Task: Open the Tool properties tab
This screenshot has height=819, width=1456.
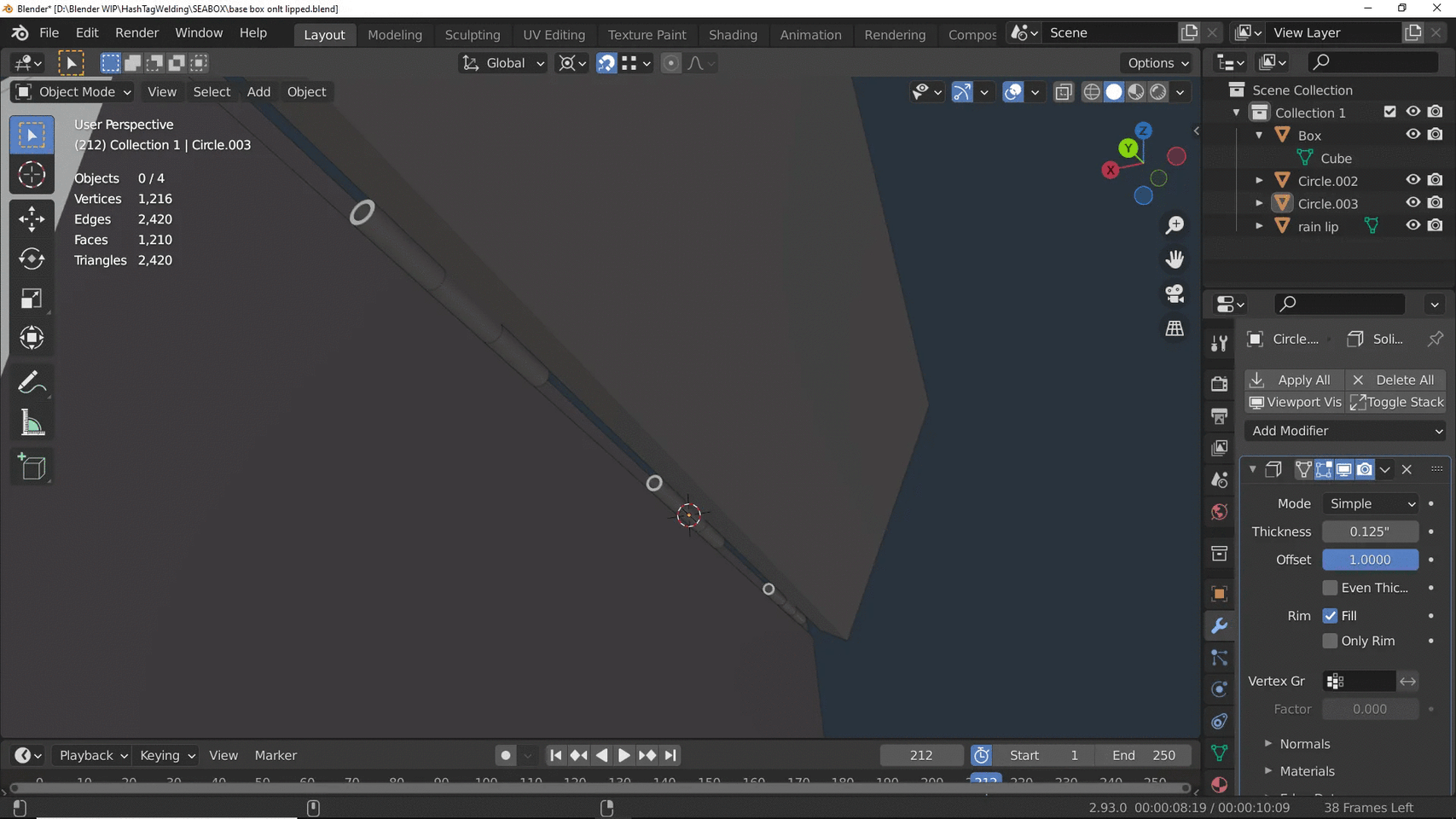Action: [1220, 343]
